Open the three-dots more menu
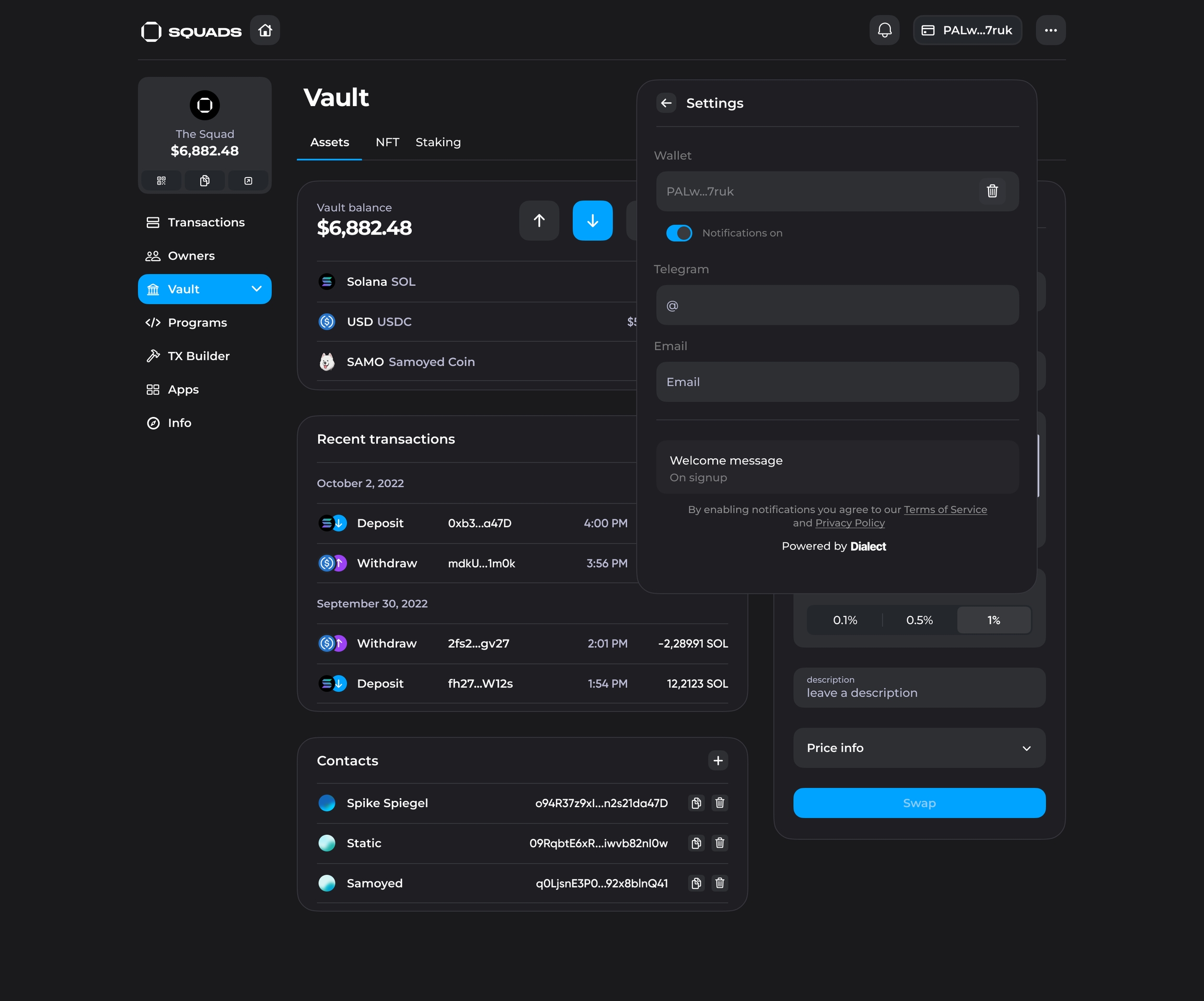 point(1050,30)
